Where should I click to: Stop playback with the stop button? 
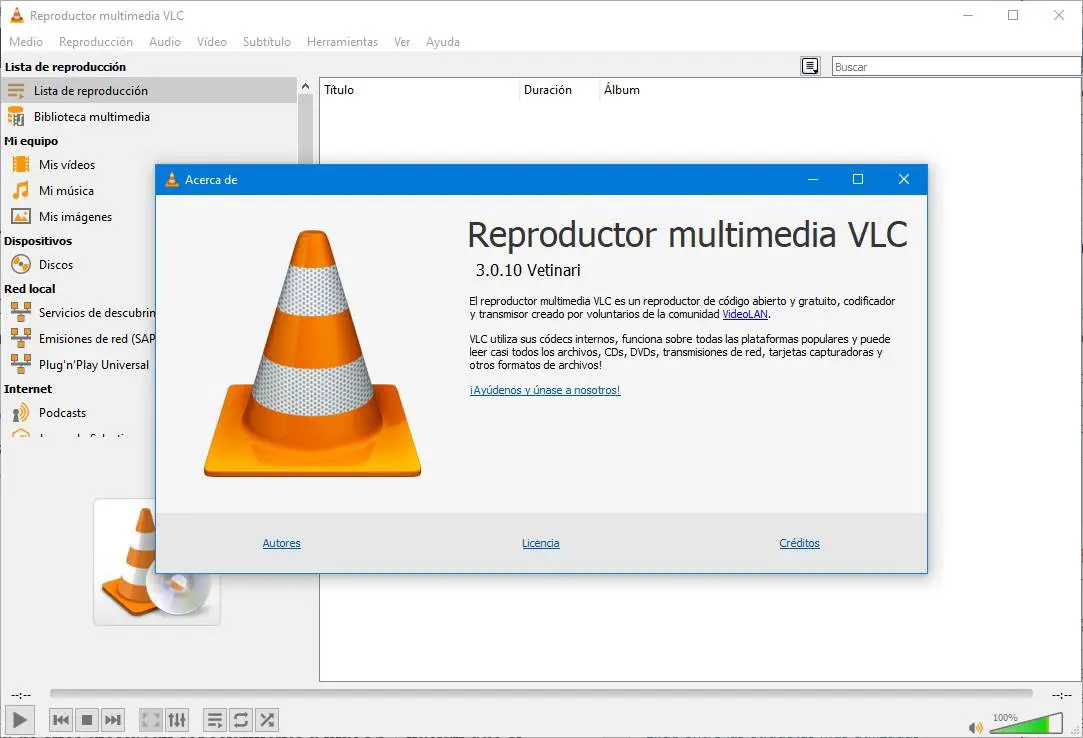87,720
